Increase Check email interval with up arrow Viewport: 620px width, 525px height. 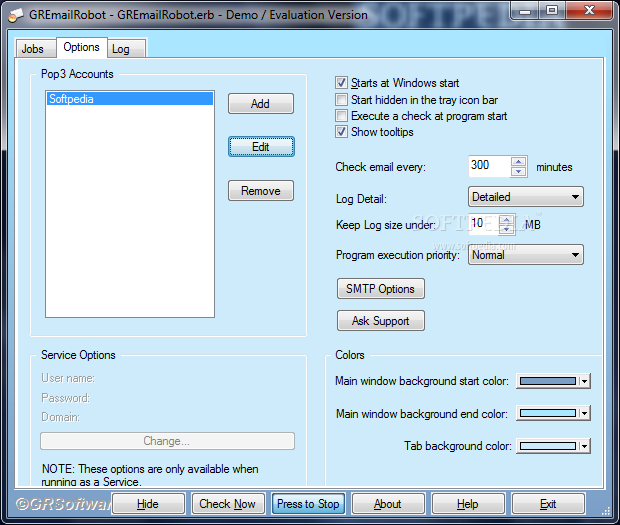pos(518,161)
